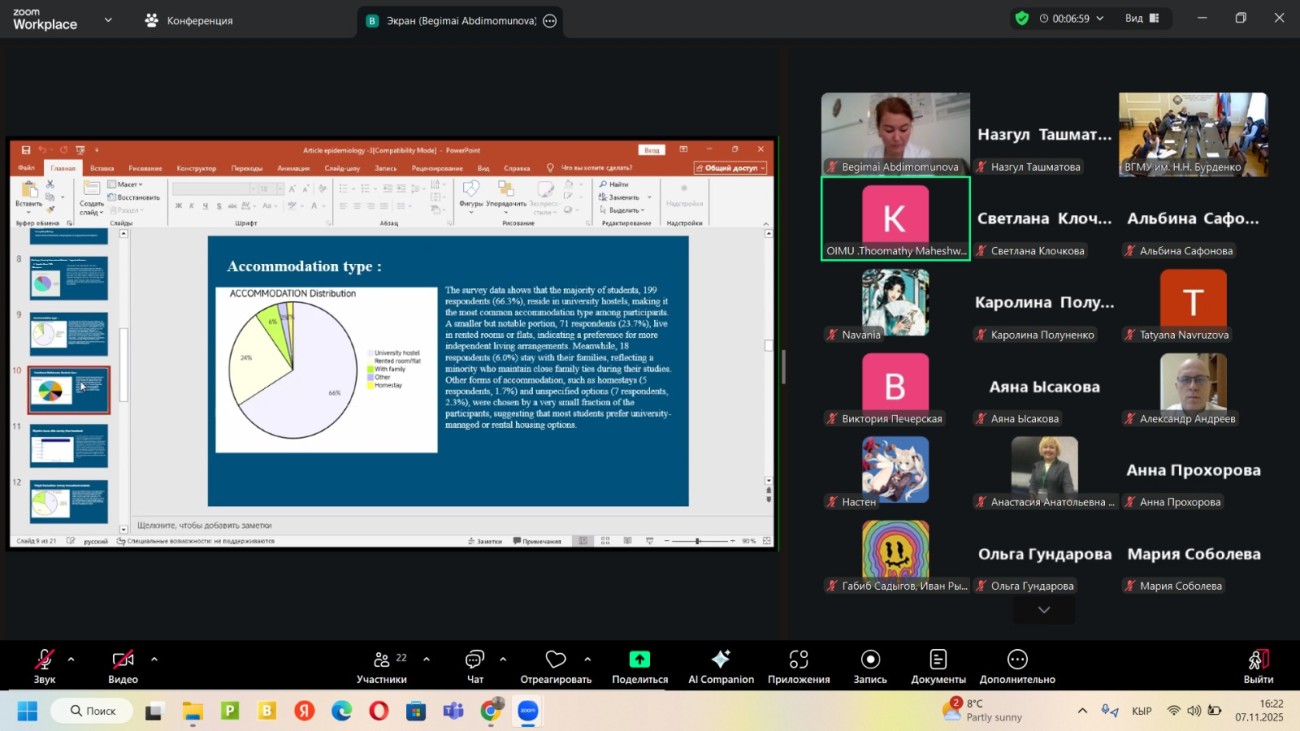Open the Участники participants list
This screenshot has height=731, width=1300.
pyautogui.click(x=382, y=660)
